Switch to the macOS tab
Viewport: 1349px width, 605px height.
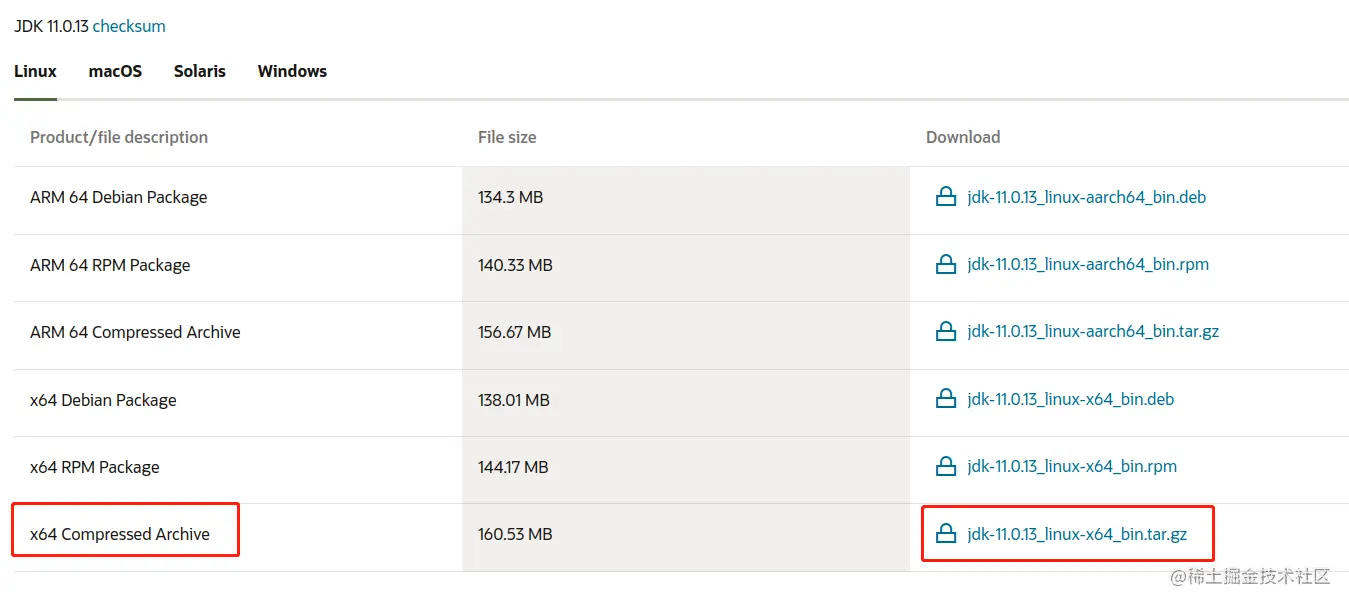click(115, 72)
